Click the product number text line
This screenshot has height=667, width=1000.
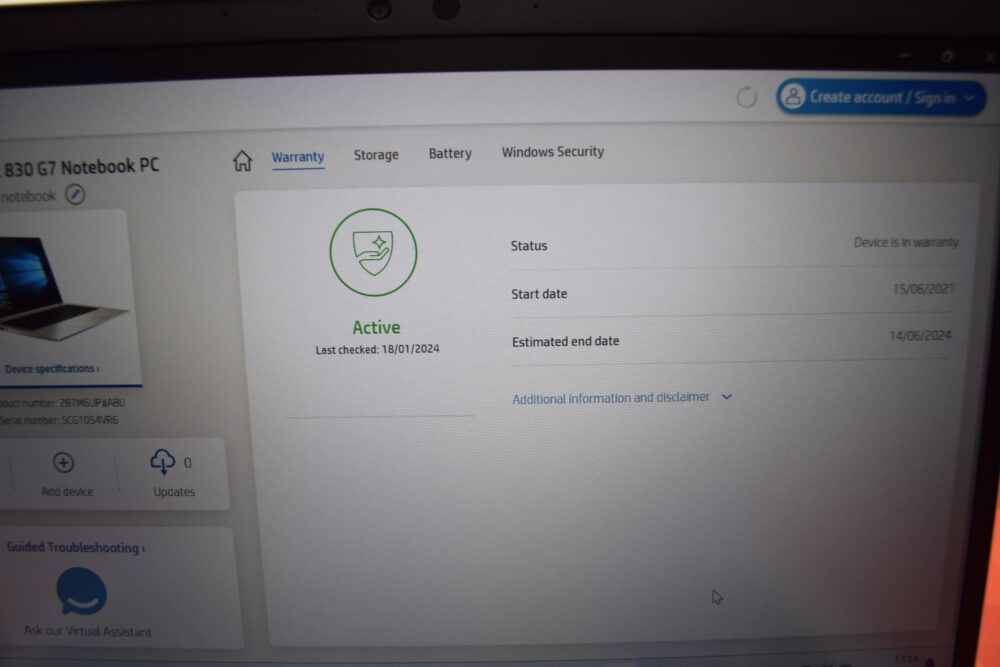62,403
